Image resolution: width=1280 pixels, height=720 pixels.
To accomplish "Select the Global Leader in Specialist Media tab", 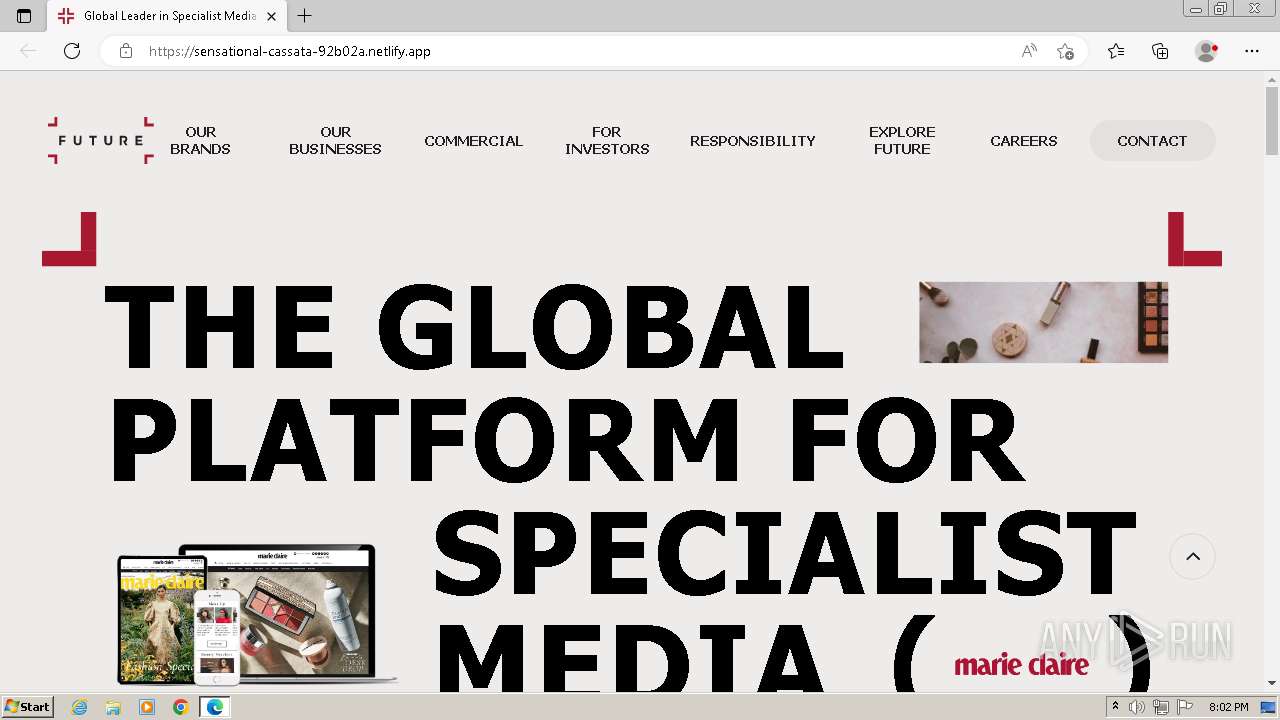I will (167, 16).
